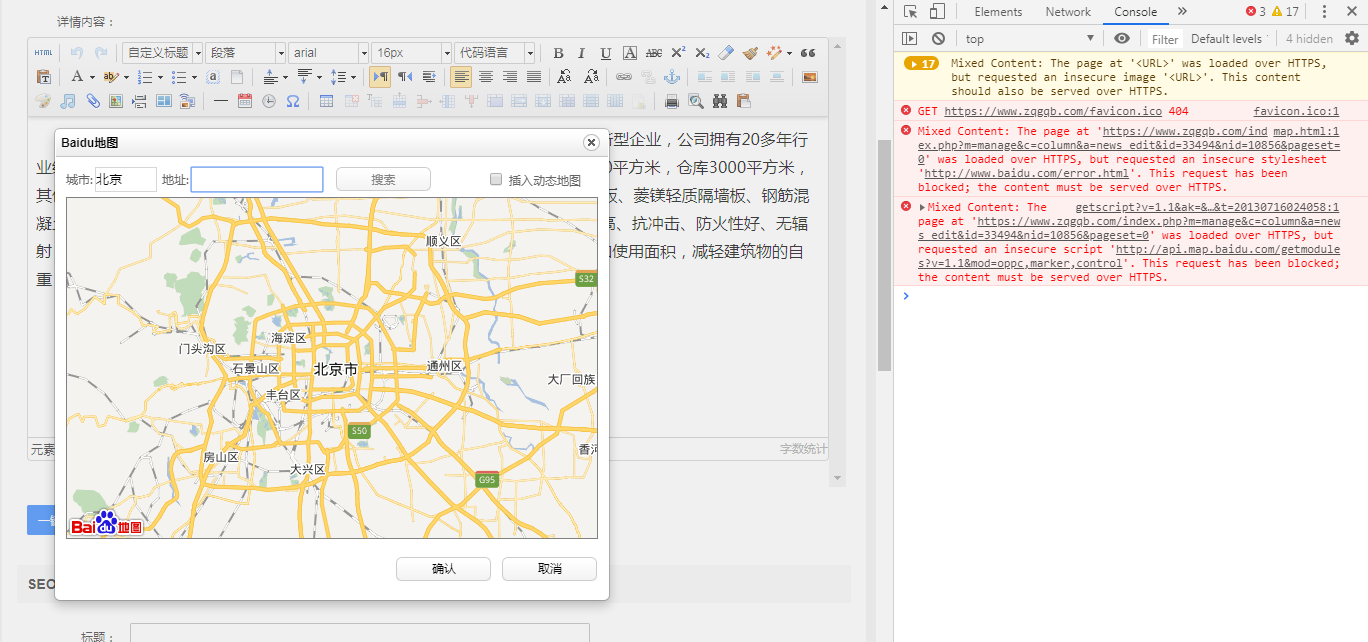Apply italic with the I icon
The height and width of the screenshot is (642, 1368).
[x=582, y=53]
